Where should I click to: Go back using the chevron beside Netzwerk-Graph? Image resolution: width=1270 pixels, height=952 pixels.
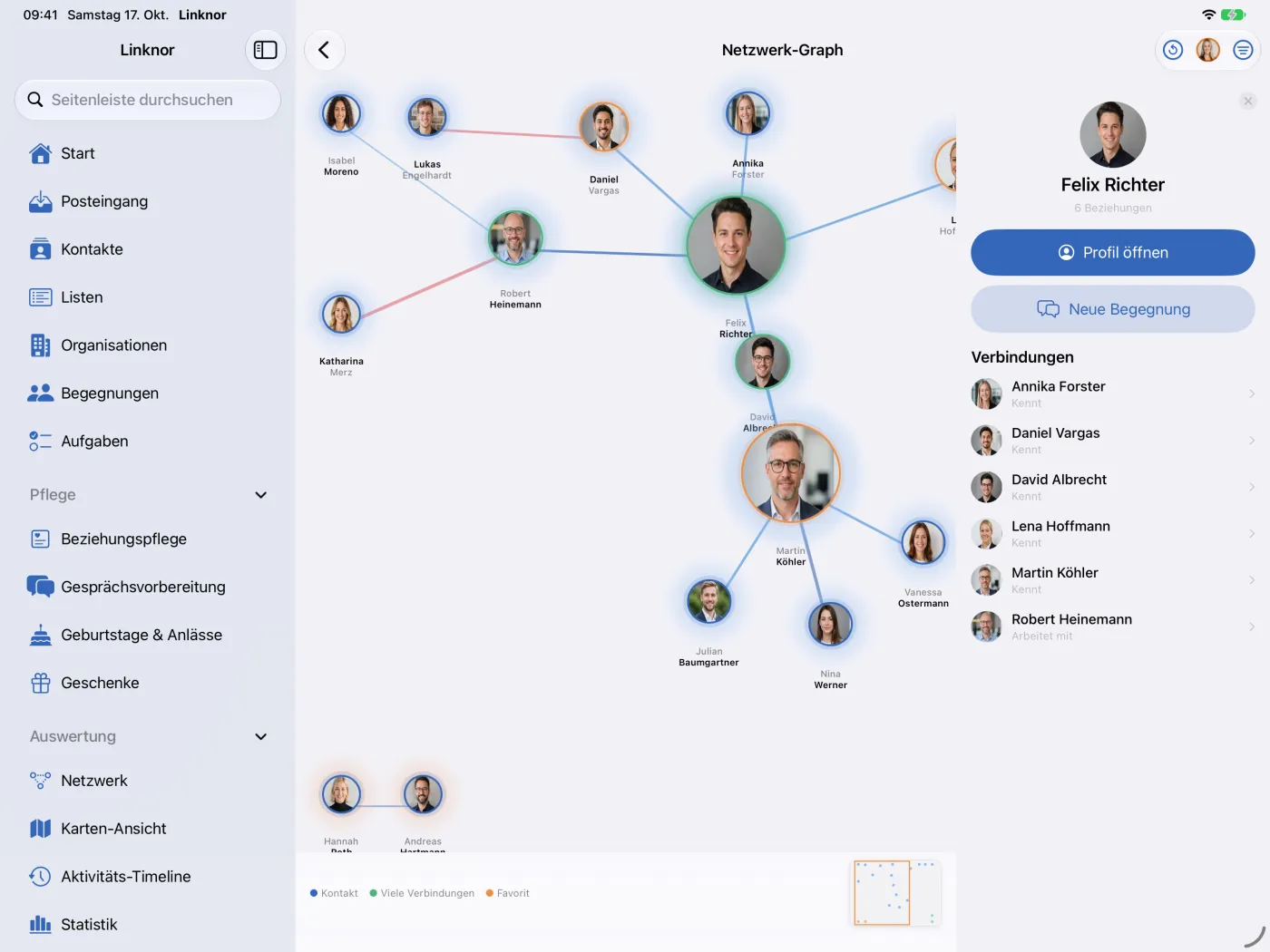324,50
